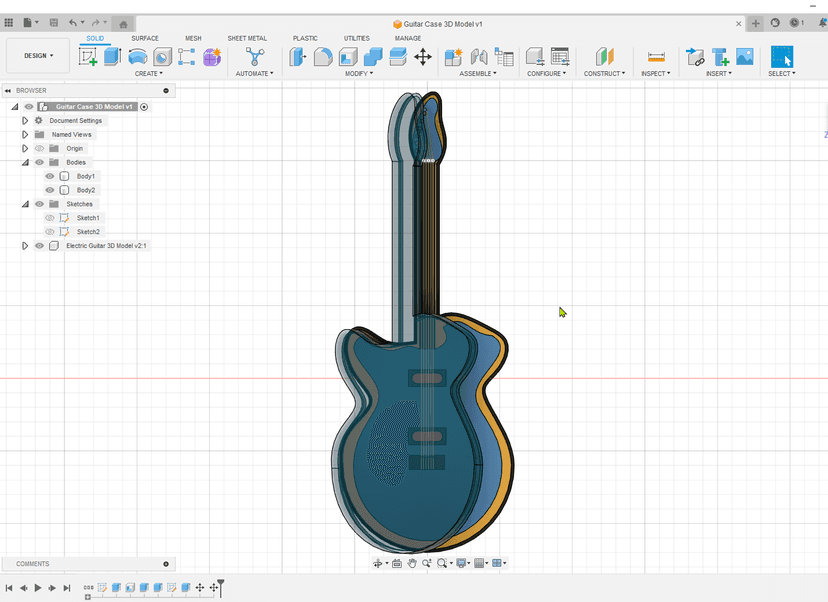
Task: Hide Body1 using its eye icon
Action: [x=50, y=176]
